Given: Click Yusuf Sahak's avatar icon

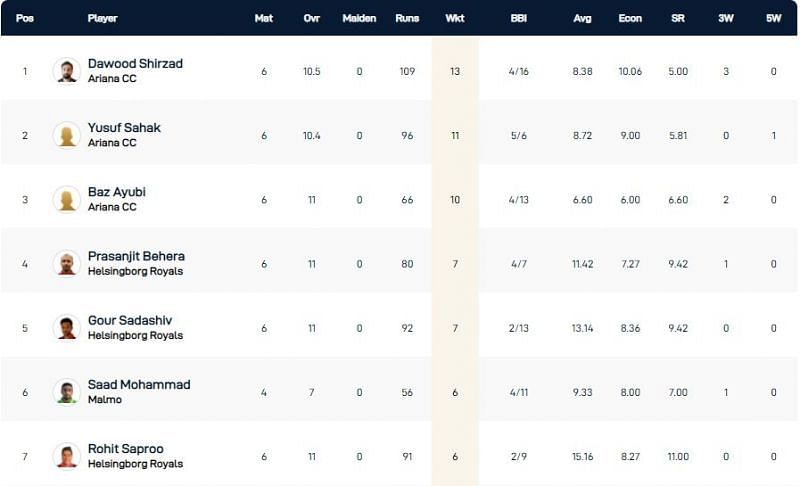Looking at the screenshot, I should (x=67, y=135).
